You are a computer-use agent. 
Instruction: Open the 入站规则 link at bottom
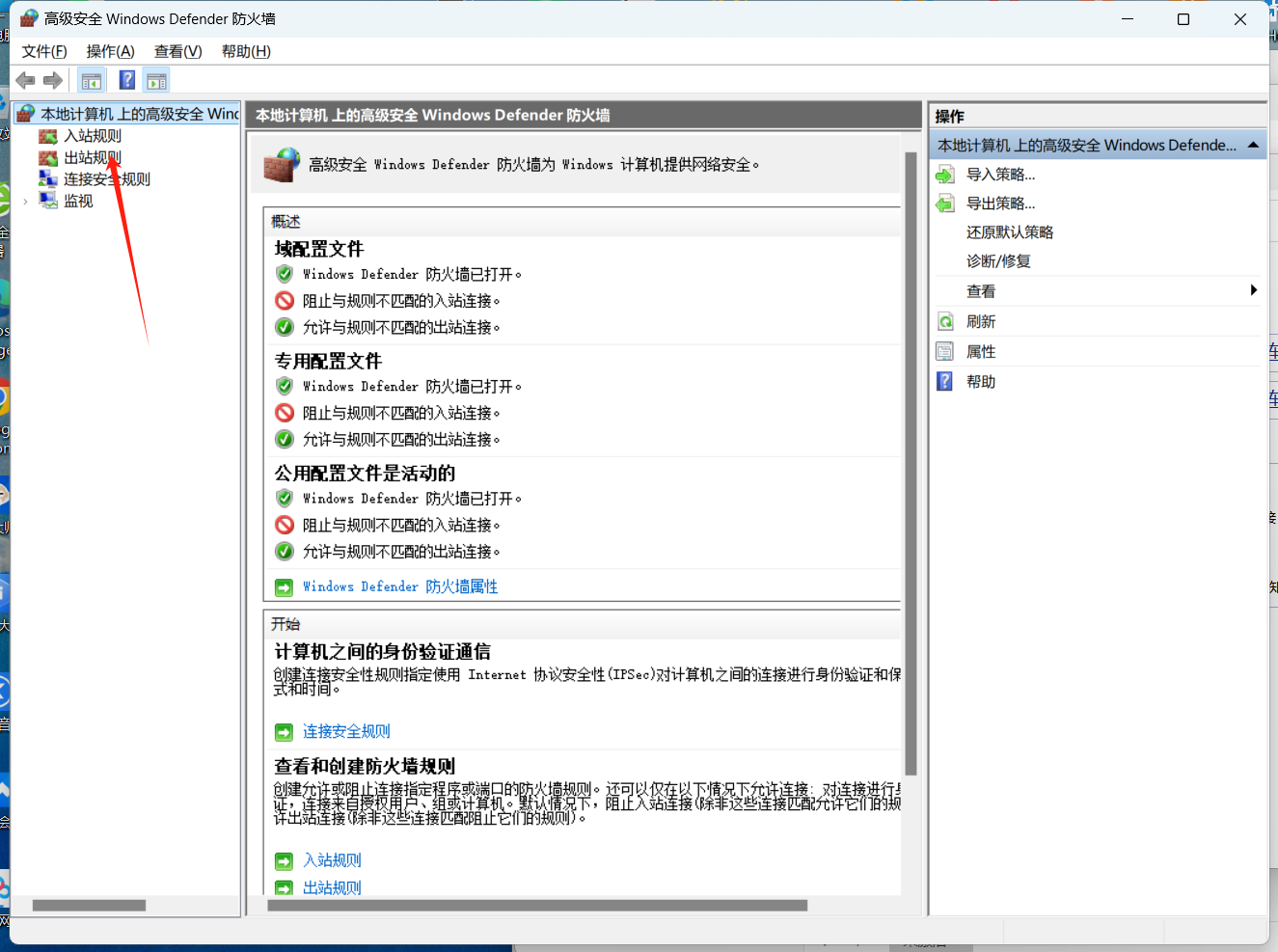pos(332,860)
